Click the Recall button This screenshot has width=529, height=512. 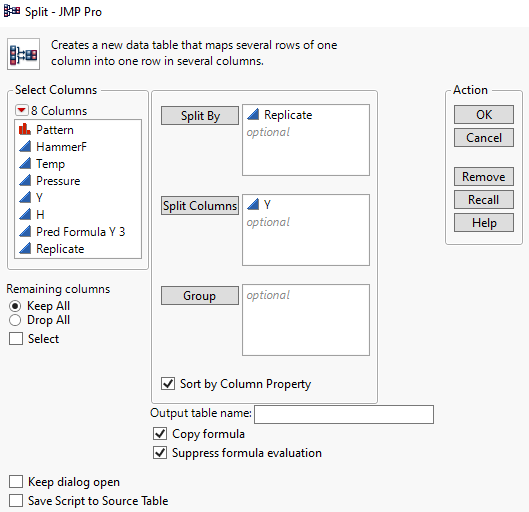(x=484, y=200)
